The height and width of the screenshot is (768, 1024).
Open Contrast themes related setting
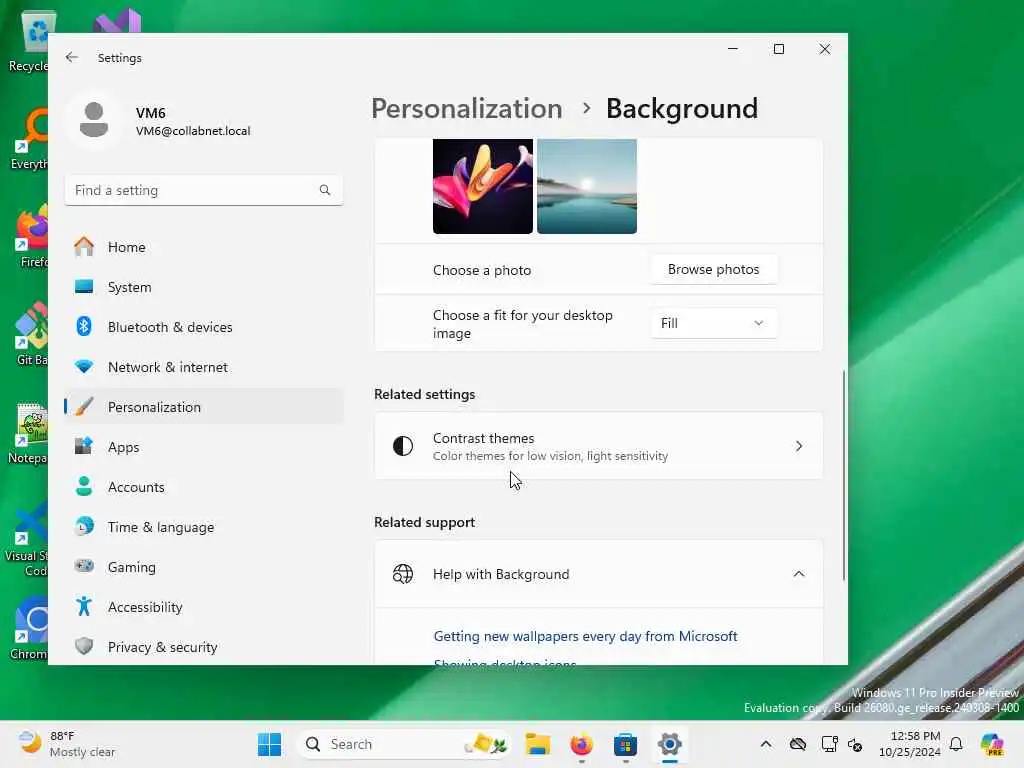tap(598, 447)
